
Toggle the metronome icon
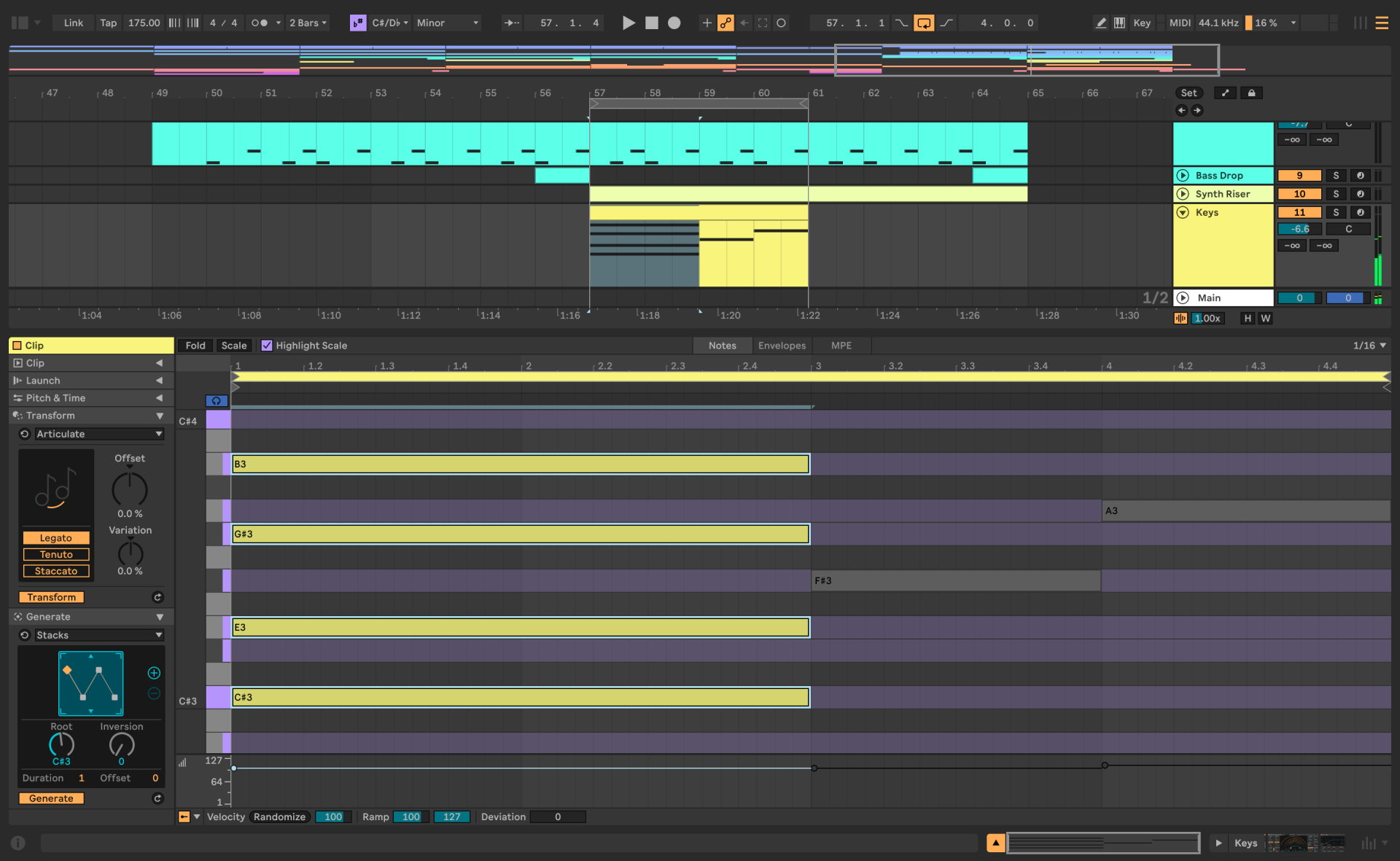[x=259, y=23]
